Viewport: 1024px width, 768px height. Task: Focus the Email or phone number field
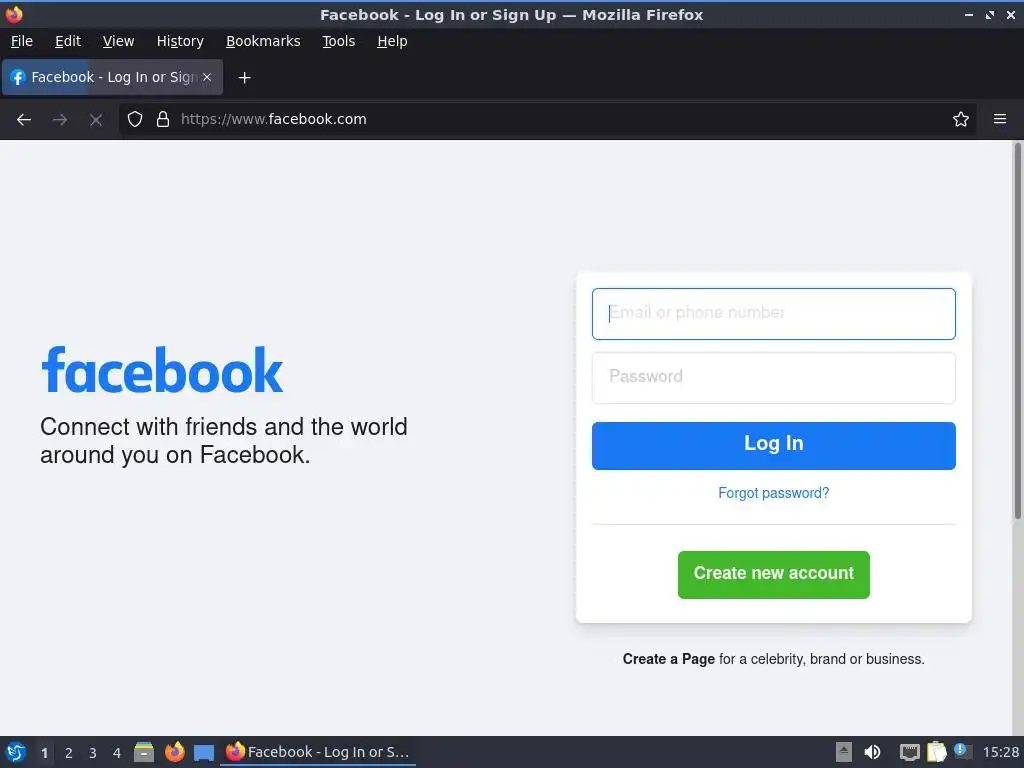[774, 313]
